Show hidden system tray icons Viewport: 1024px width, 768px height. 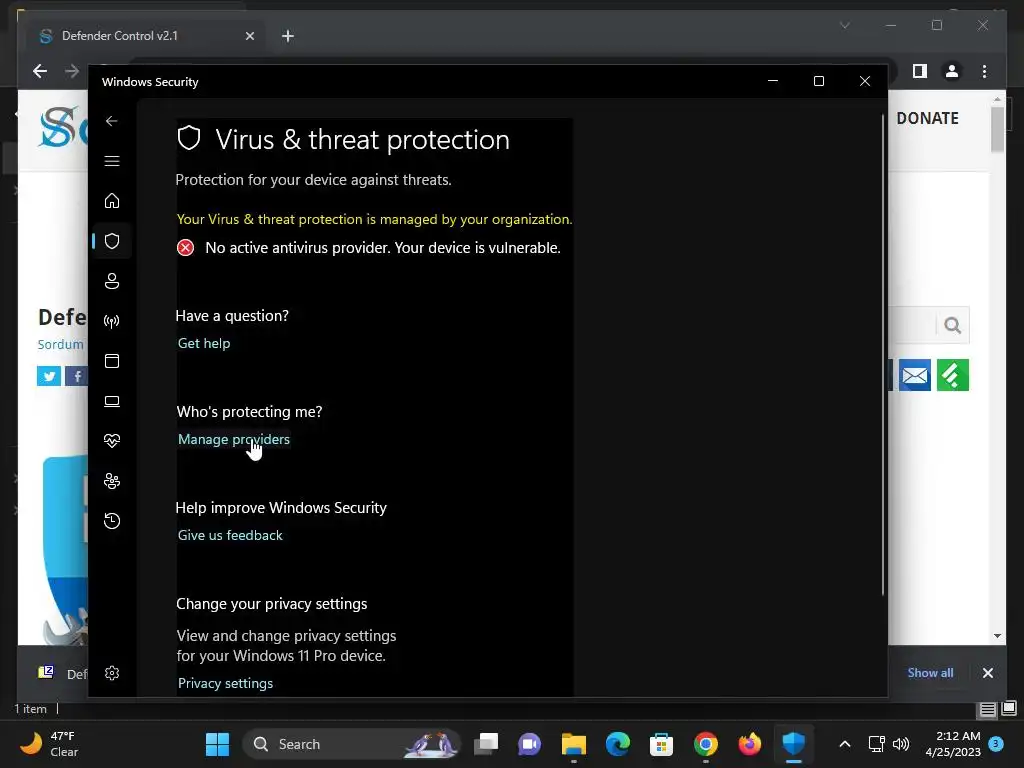tap(844, 744)
